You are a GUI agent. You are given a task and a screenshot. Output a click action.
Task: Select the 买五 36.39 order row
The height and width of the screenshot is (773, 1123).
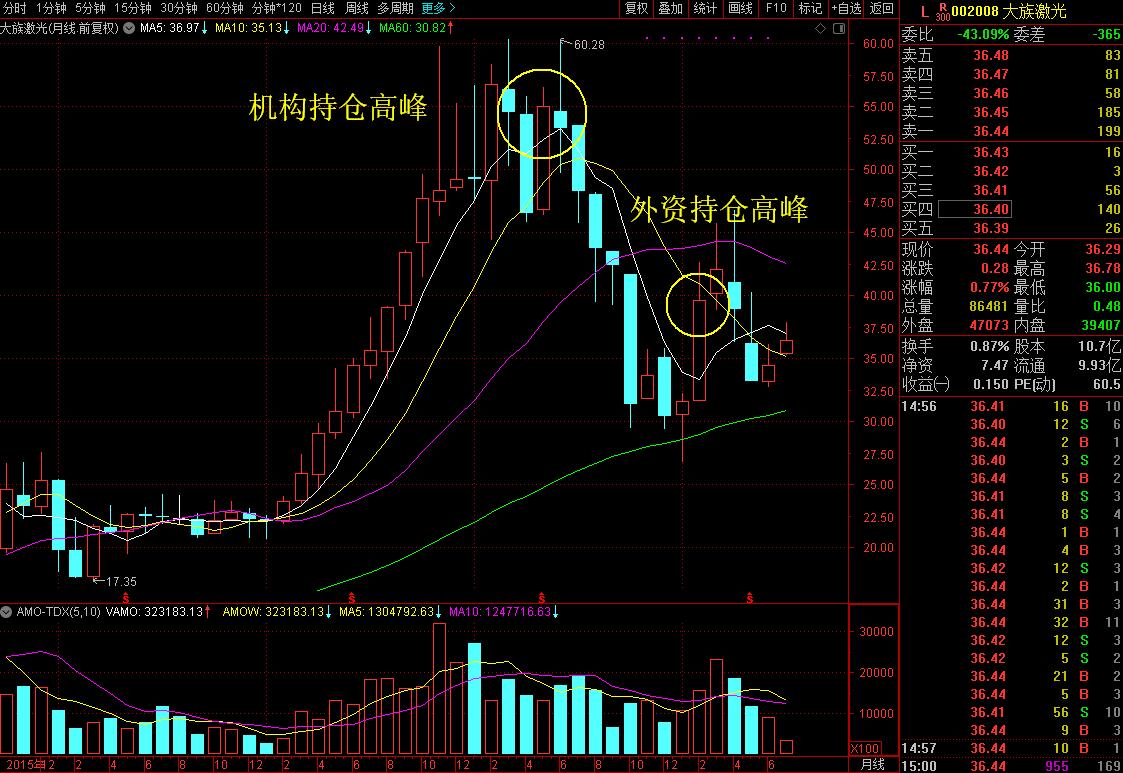(1011, 228)
